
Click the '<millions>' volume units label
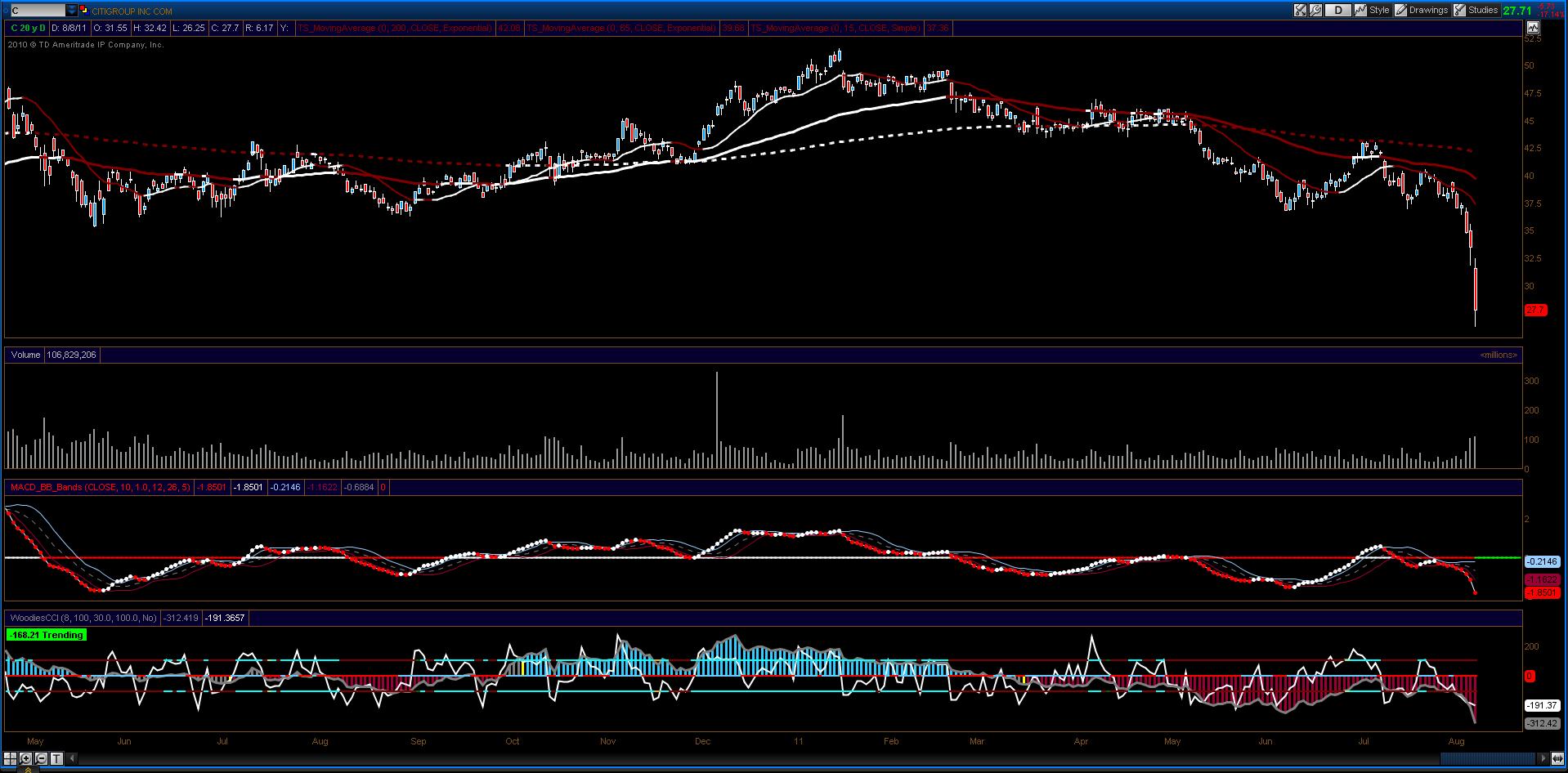pyautogui.click(x=1498, y=355)
